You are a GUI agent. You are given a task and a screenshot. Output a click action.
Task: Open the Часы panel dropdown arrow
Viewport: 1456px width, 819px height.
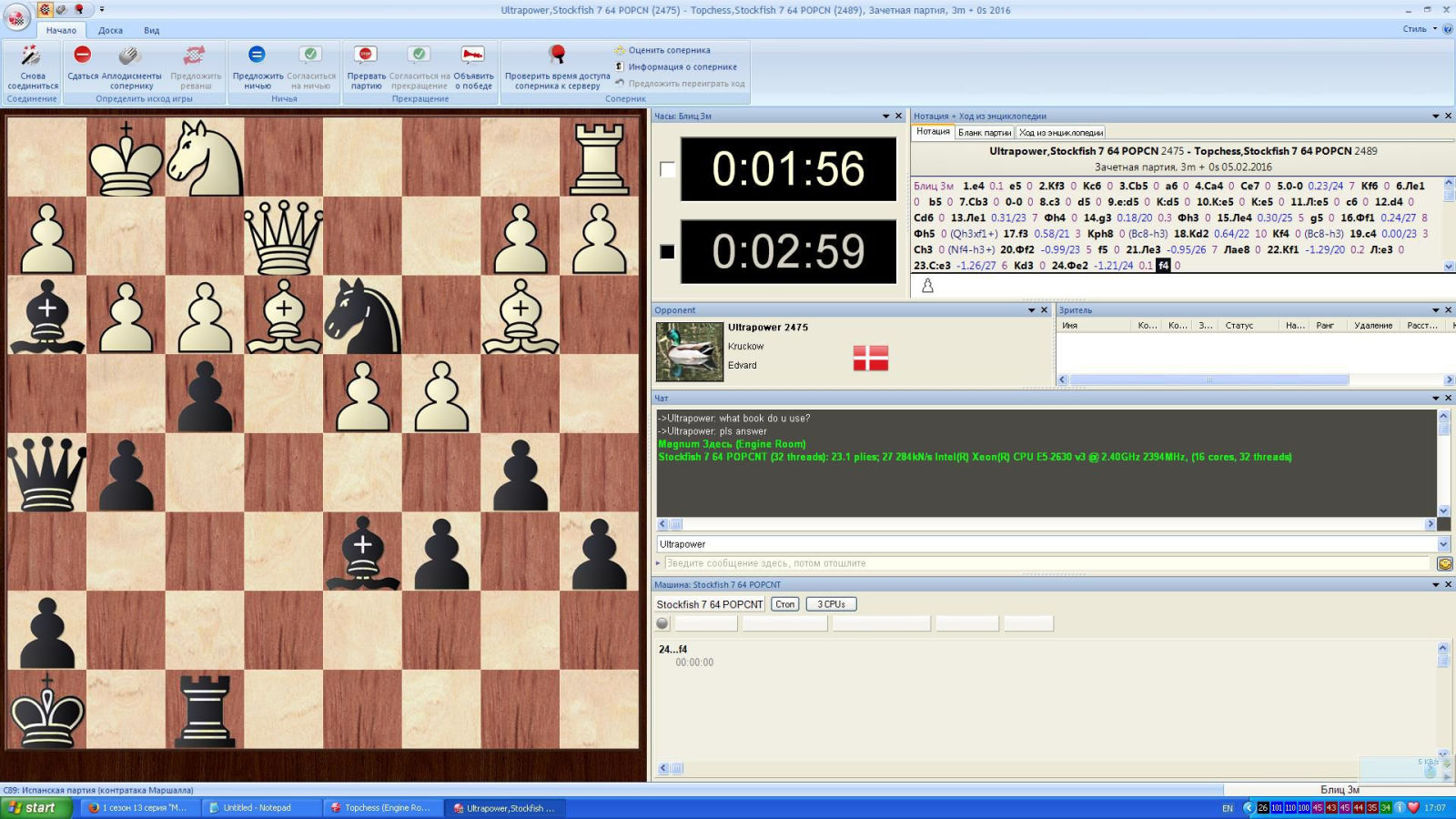(x=885, y=116)
